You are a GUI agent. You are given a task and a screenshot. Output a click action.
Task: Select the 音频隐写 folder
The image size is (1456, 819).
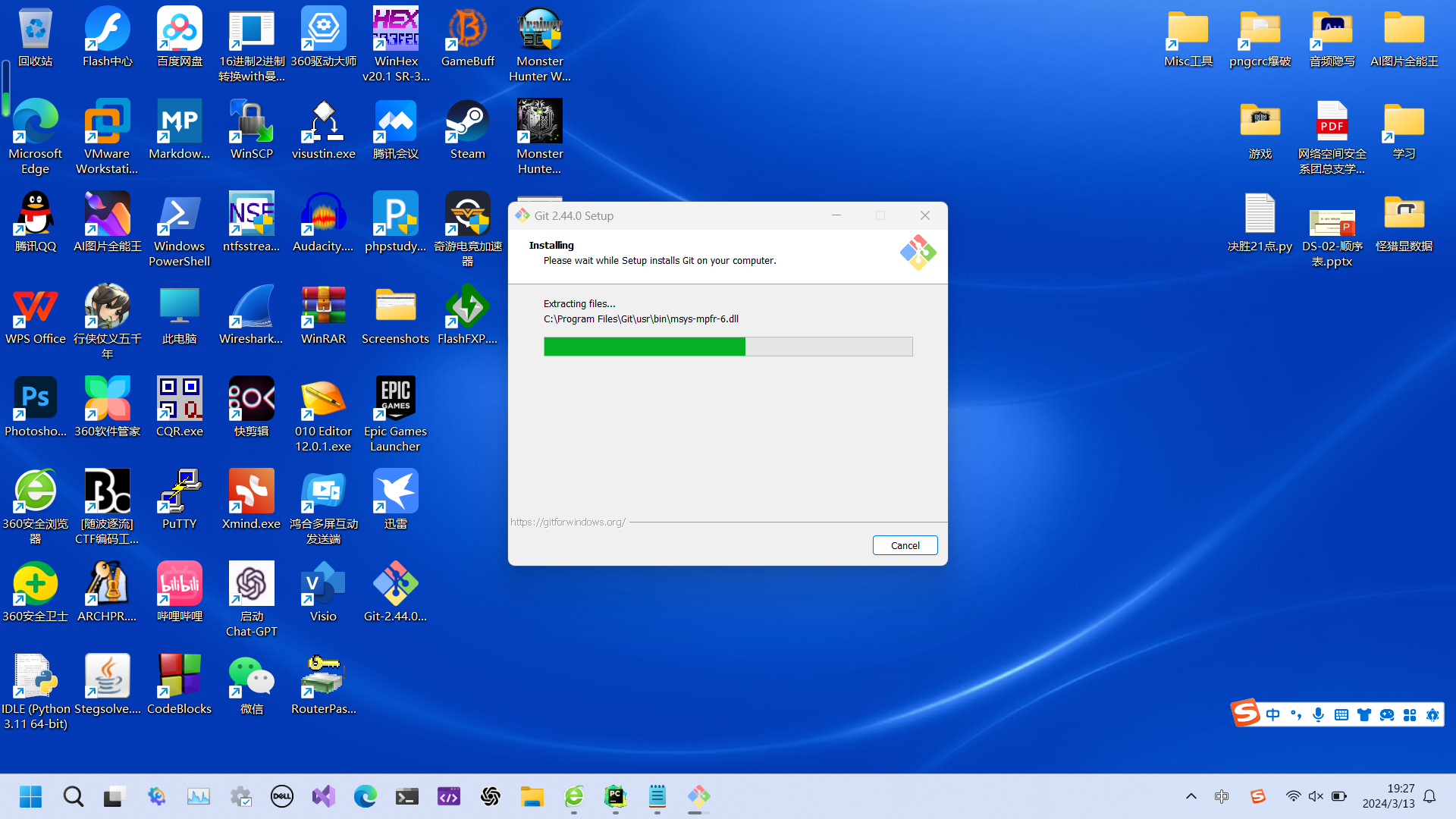[1332, 38]
